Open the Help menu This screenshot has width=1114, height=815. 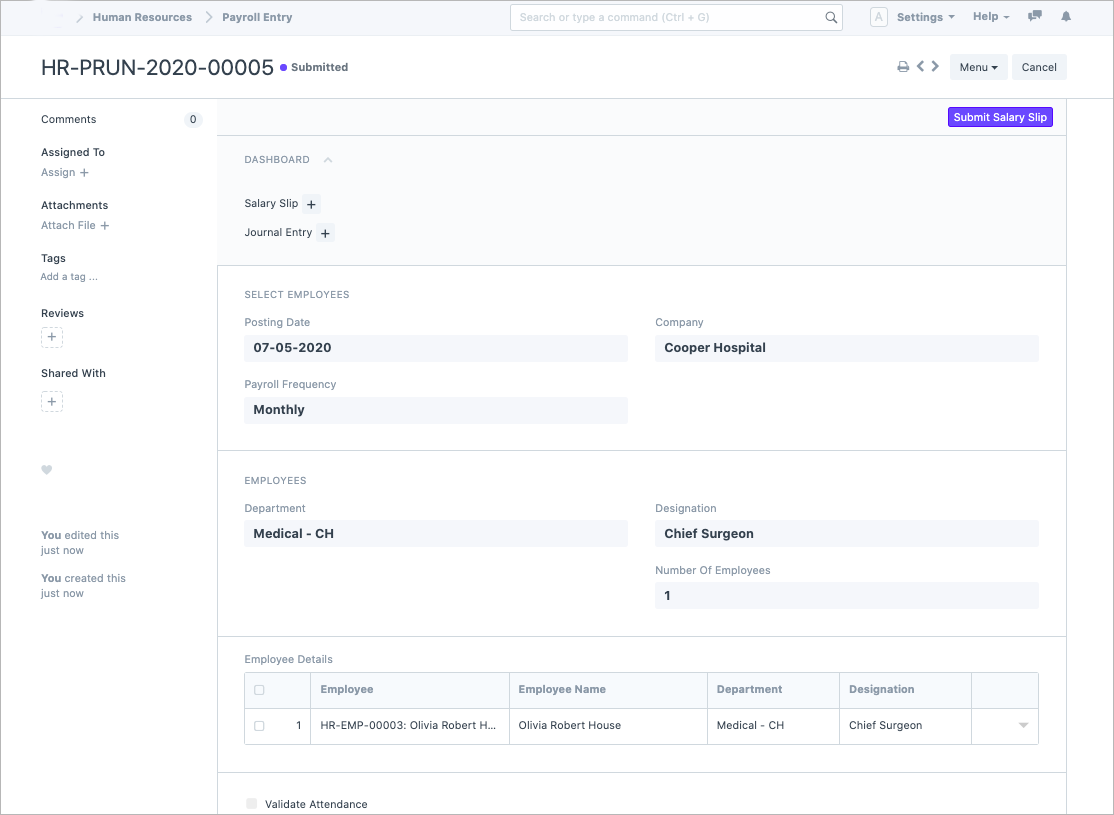(x=990, y=17)
